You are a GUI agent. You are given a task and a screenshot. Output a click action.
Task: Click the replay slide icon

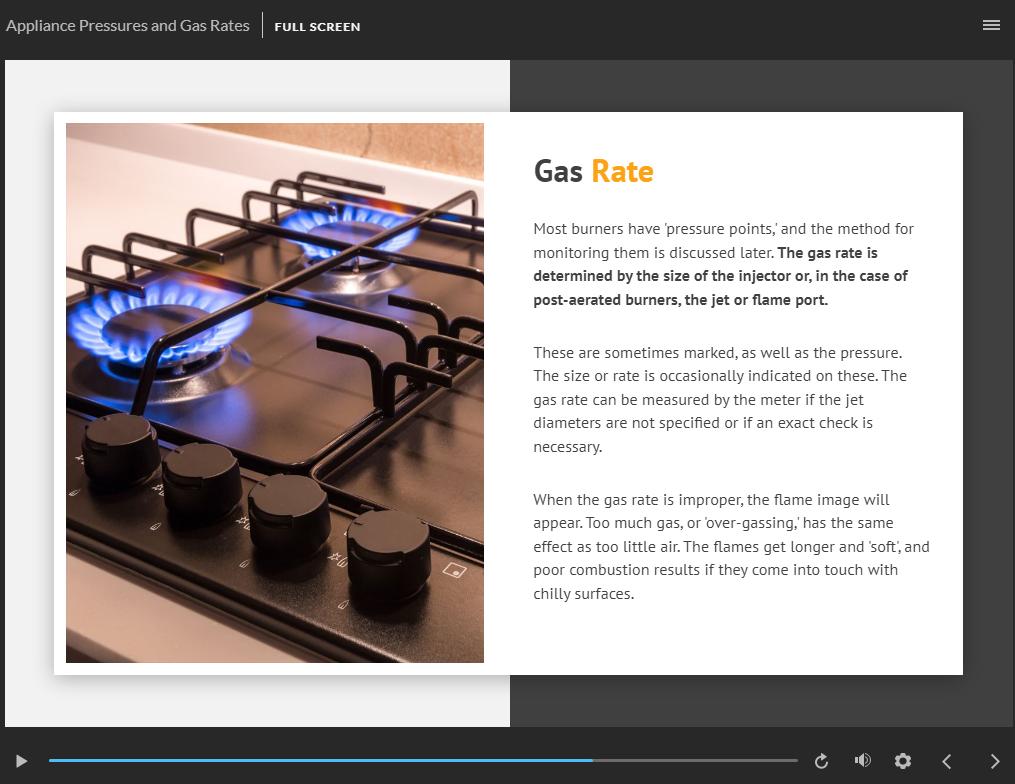(x=821, y=761)
